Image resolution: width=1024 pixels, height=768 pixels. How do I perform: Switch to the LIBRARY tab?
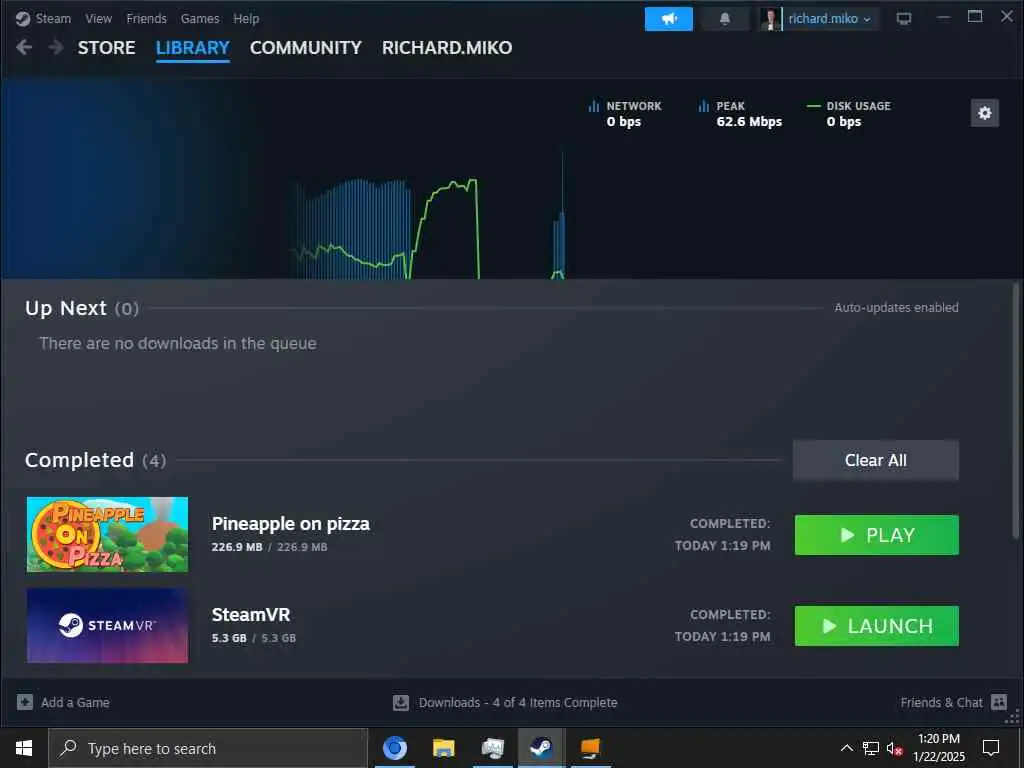[193, 48]
